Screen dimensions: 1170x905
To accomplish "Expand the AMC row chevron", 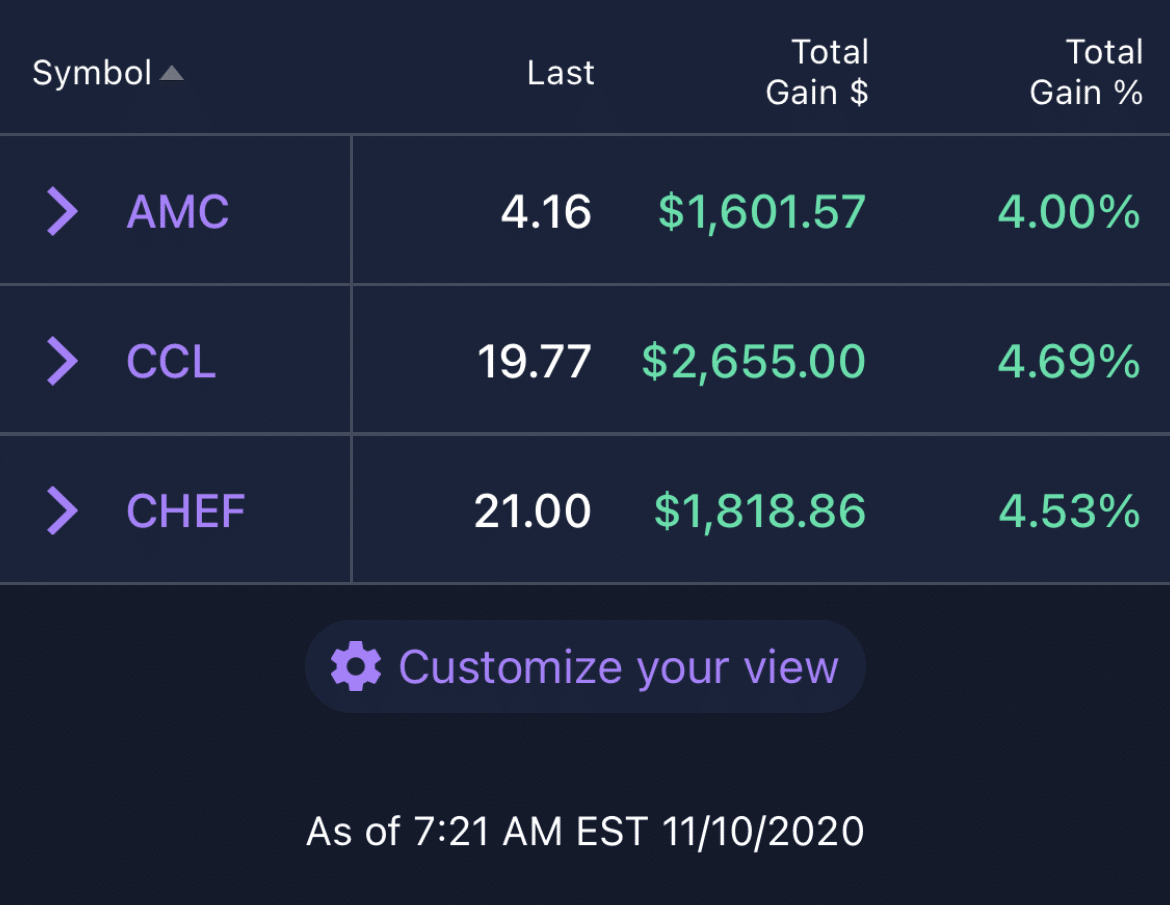I will [x=63, y=212].
